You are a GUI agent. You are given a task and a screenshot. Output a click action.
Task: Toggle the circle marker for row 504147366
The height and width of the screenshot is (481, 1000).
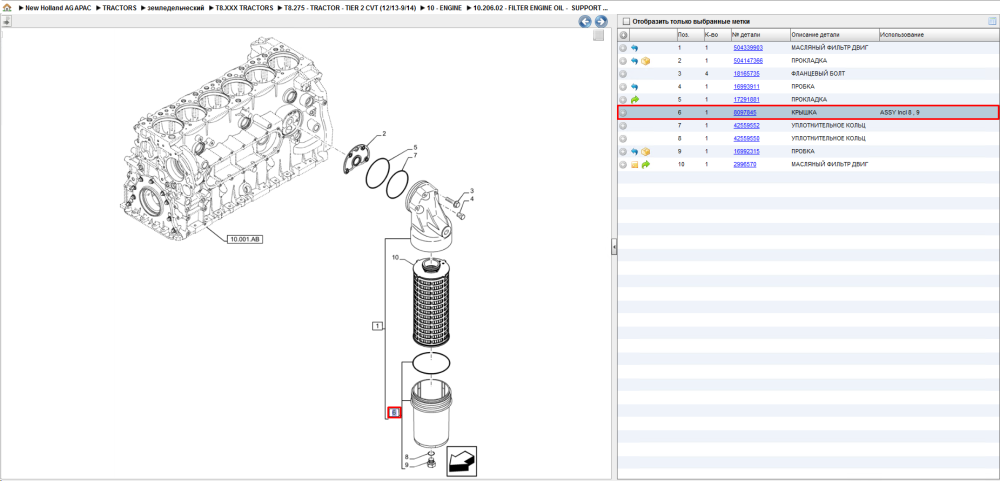point(623,61)
